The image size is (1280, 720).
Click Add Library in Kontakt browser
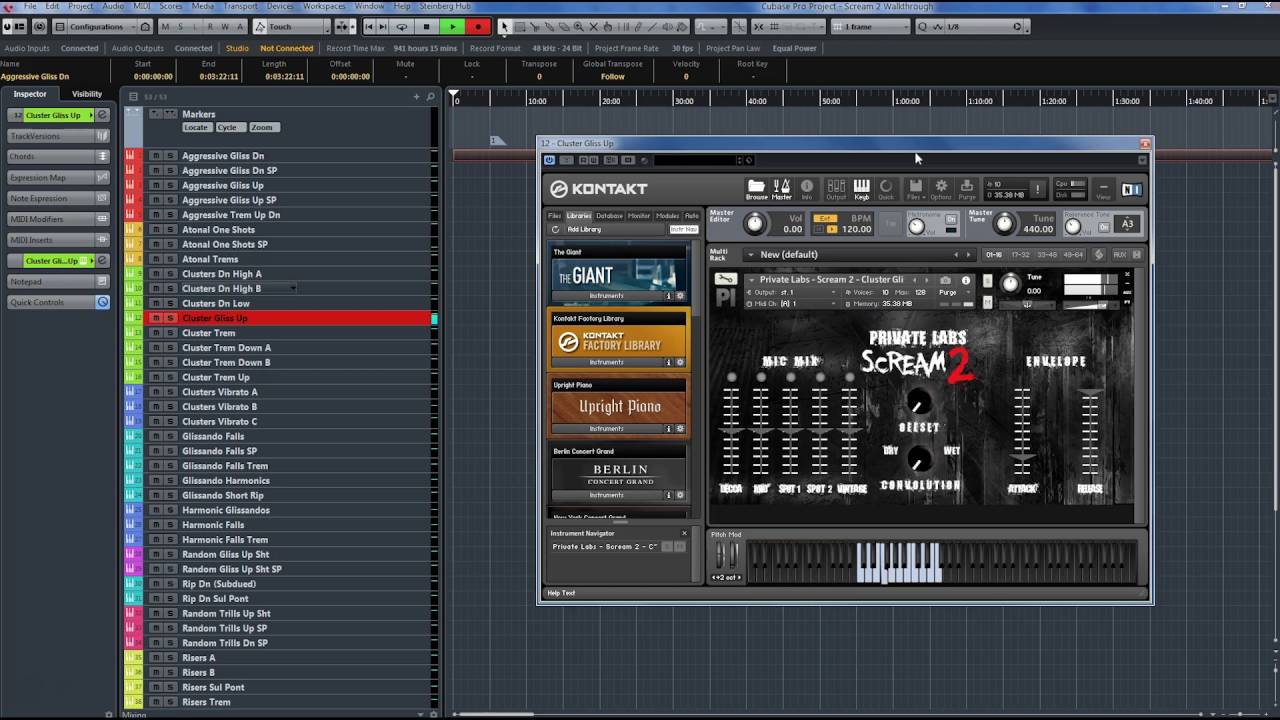point(584,229)
